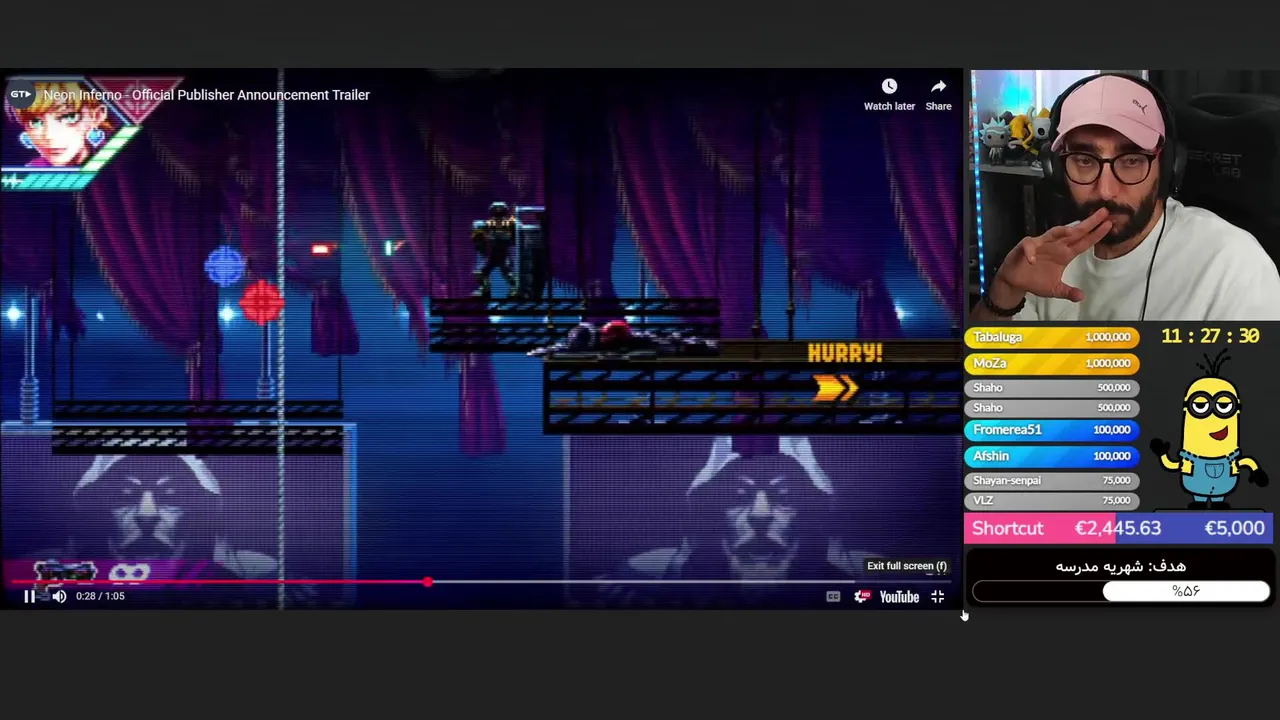Seek within the unplayed gray progress bar
The width and height of the screenshot is (1280, 720).
(691, 581)
